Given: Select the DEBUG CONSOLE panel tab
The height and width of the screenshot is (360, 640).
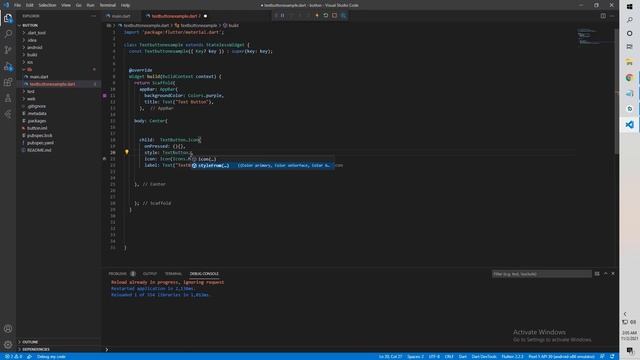Looking at the screenshot, I should (204, 273).
